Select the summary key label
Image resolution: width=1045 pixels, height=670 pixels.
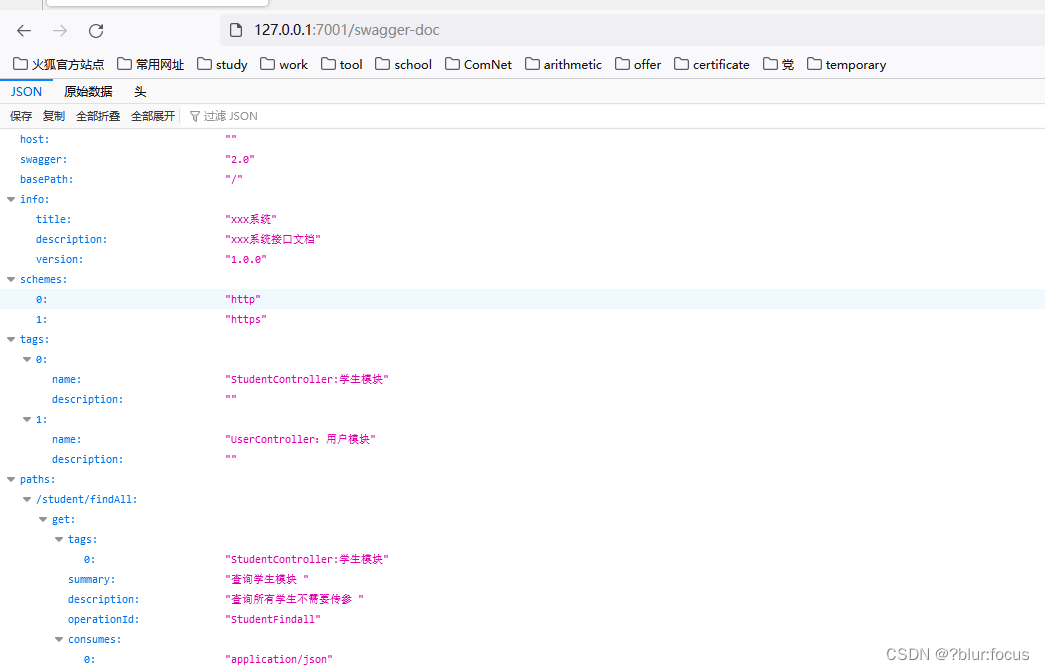91,579
